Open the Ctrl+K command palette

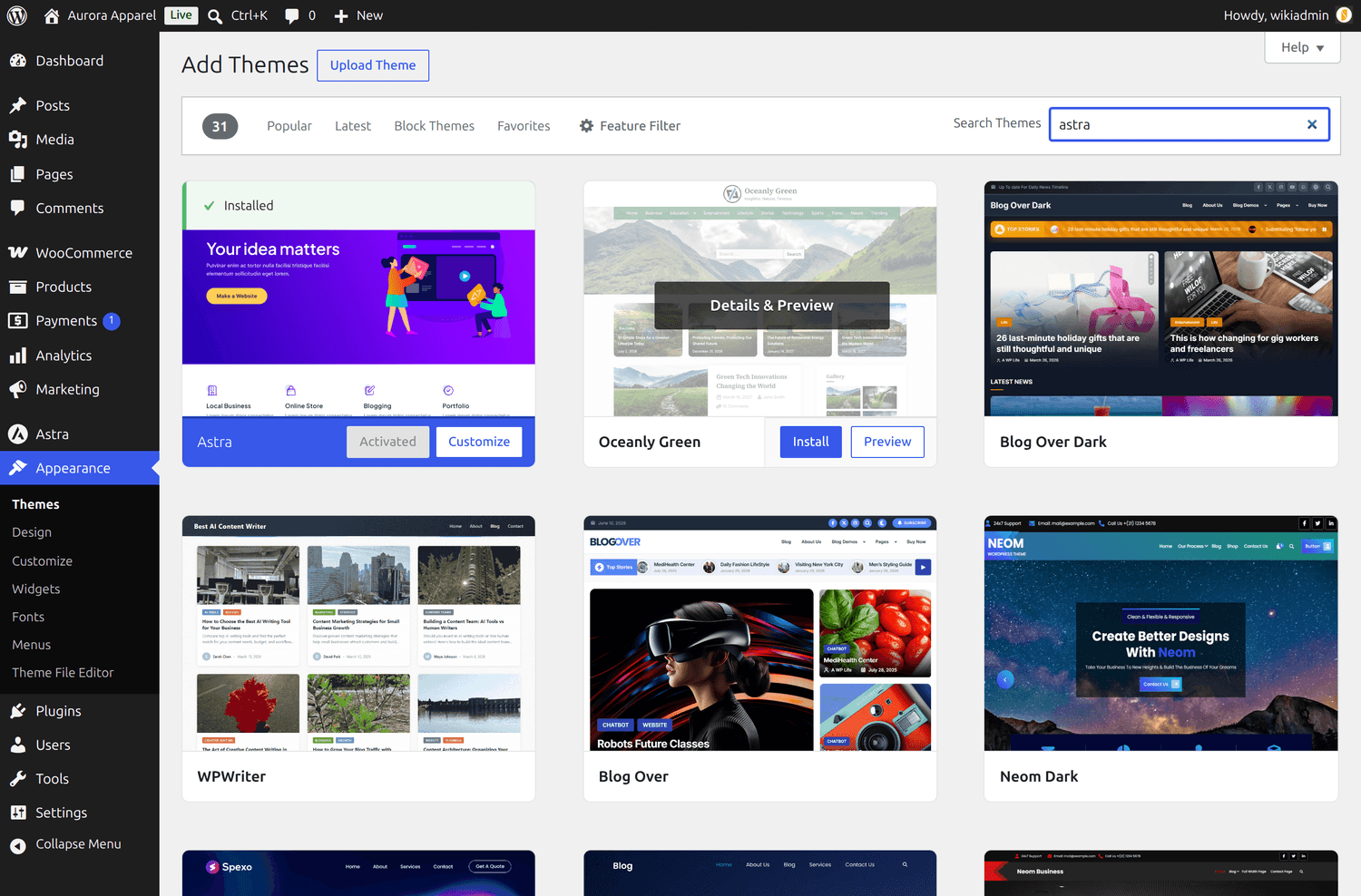pos(238,15)
